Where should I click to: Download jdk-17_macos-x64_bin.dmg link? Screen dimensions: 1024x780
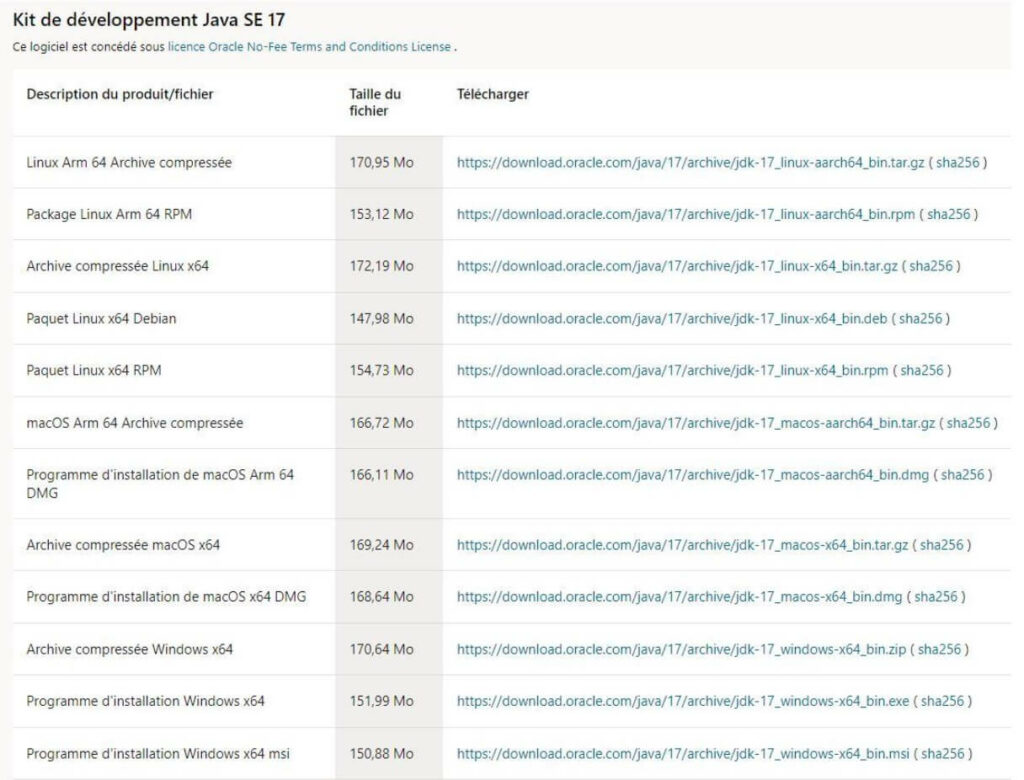point(679,596)
